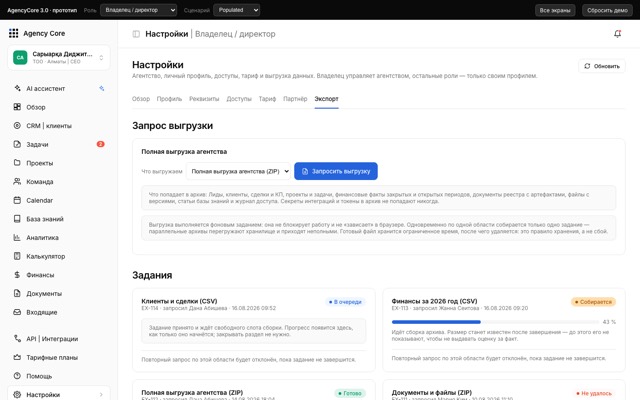This screenshot has width=640, height=400.
Task: Open База знаний book icon in sidebar
Action: click(17, 219)
